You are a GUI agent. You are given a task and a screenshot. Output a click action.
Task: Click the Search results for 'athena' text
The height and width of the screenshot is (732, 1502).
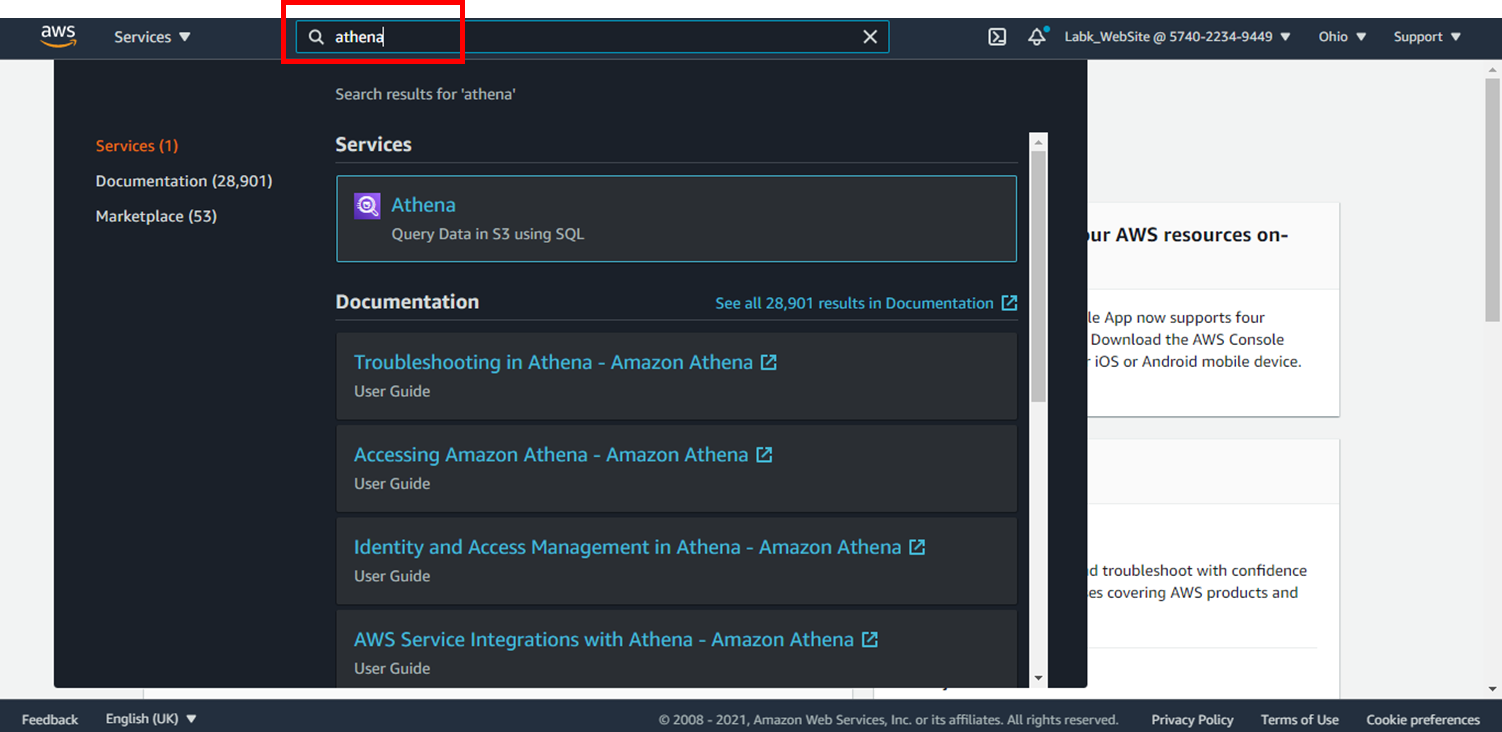[425, 94]
